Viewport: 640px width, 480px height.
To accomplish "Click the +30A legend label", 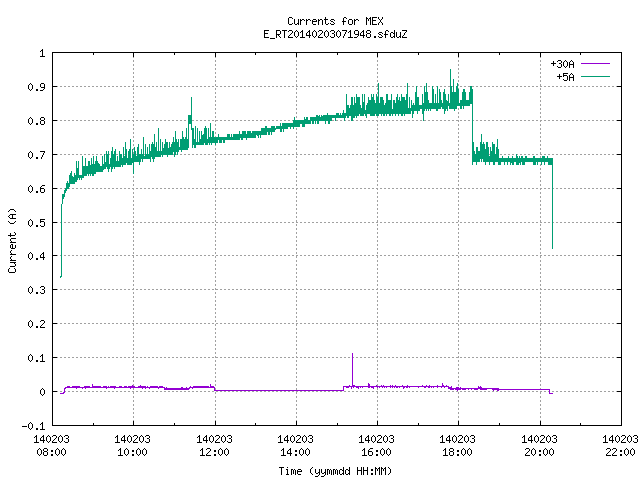I will pos(562,64).
